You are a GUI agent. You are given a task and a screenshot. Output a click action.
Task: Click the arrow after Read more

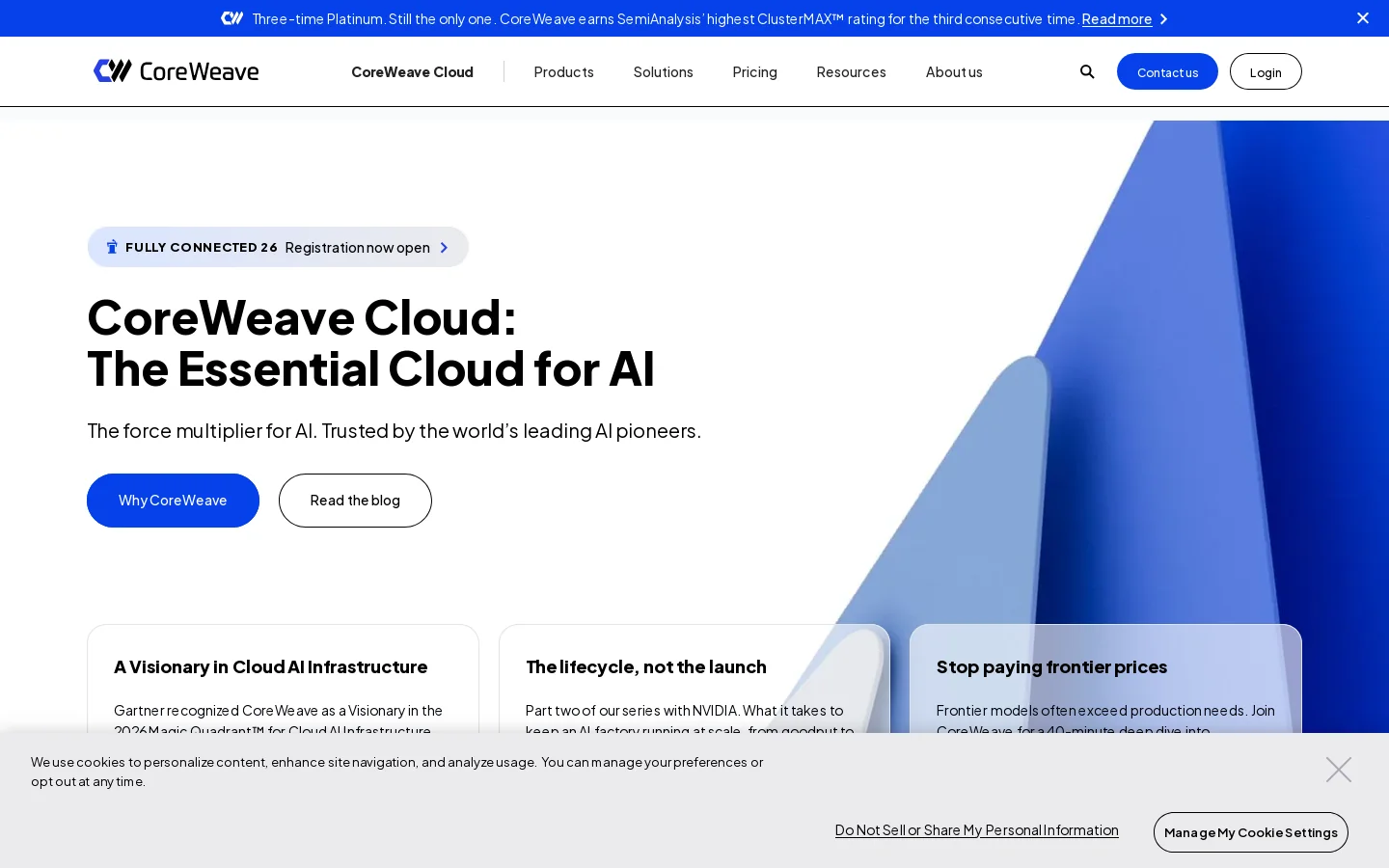[x=1163, y=19]
